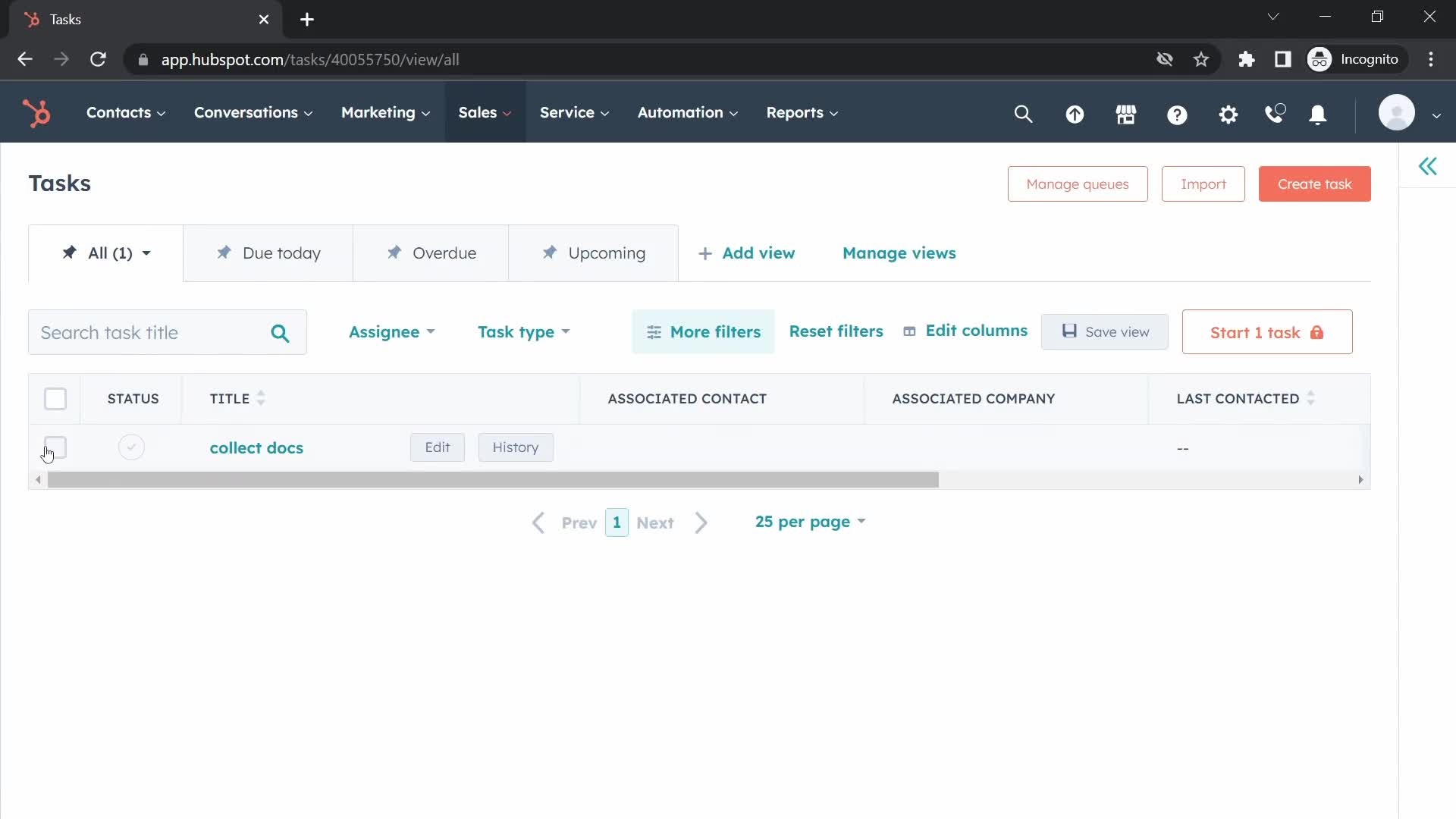Click Reset filters
The width and height of the screenshot is (1456, 819).
[836, 331]
